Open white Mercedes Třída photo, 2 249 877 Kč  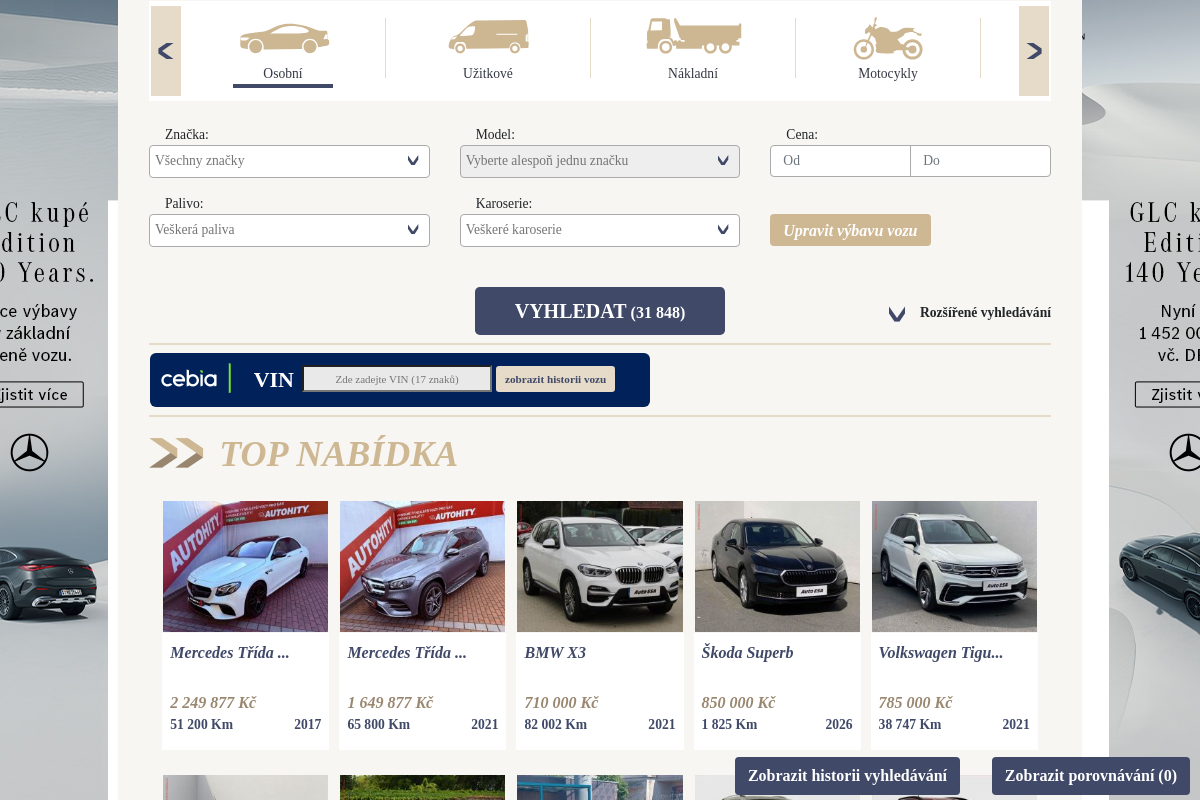[245, 566]
